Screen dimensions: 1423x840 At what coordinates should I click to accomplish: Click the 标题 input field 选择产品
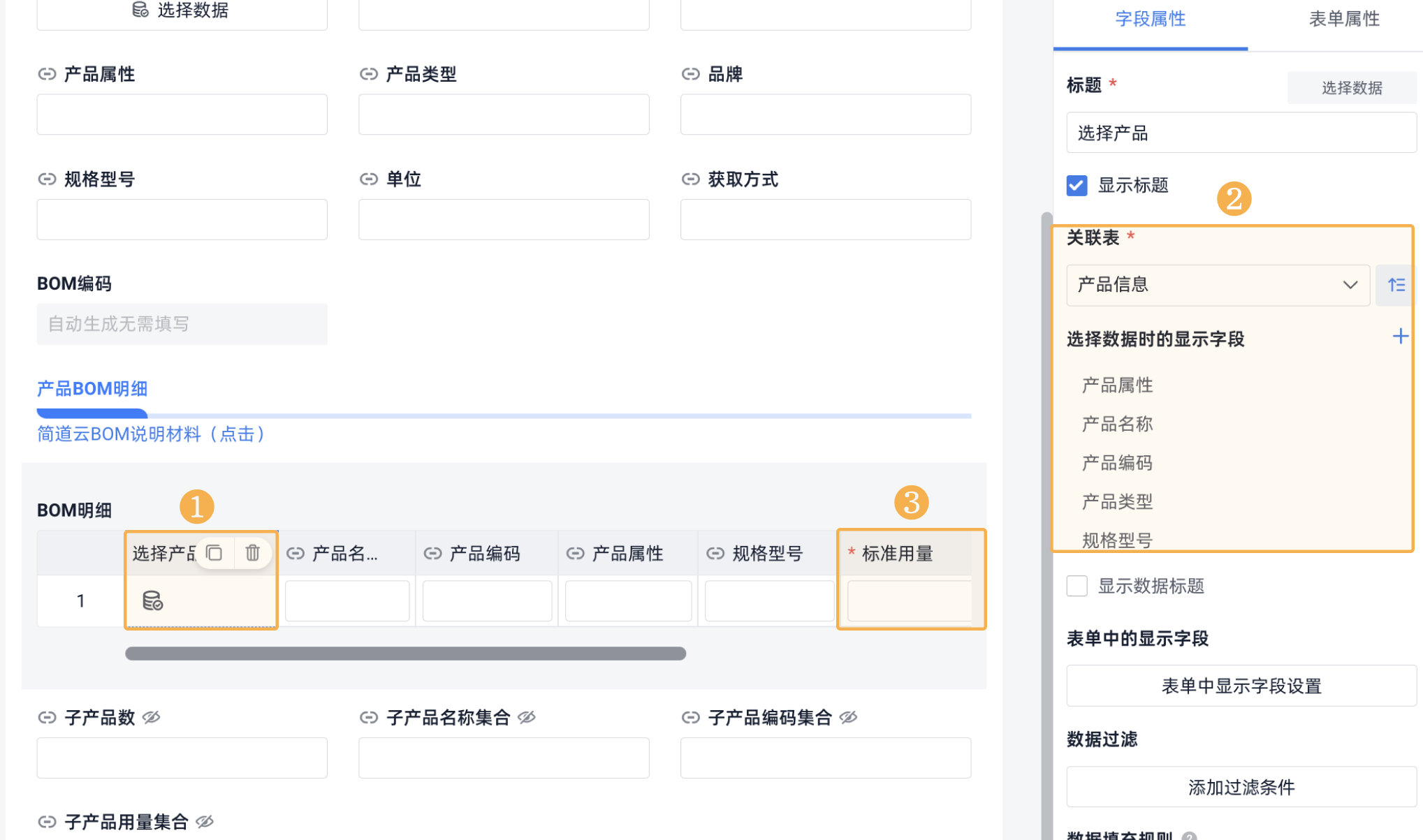1241,133
